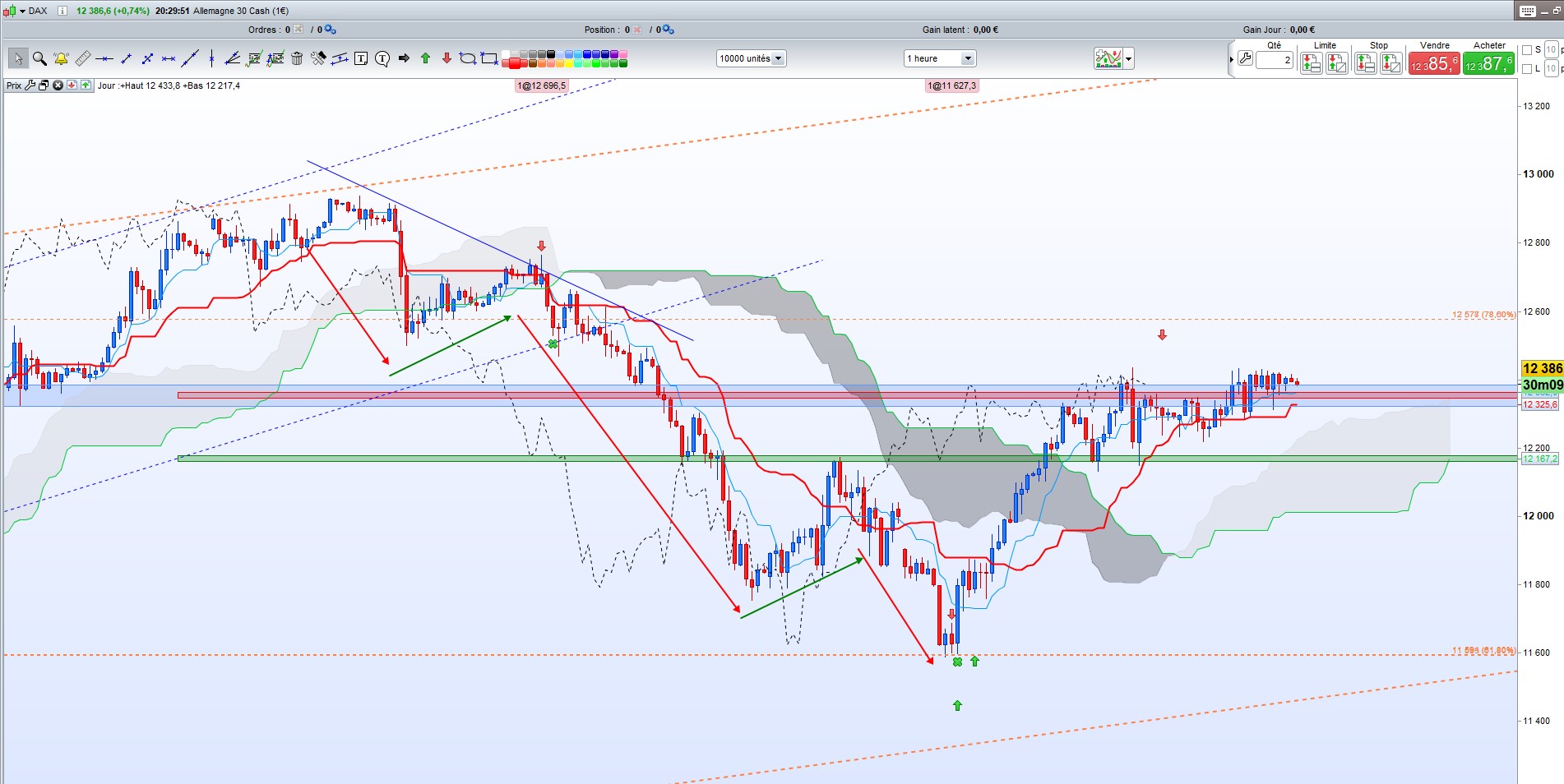The width and height of the screenshot is (1564, 784).
Task: Click the S points input field
Action: point(1552,50)
